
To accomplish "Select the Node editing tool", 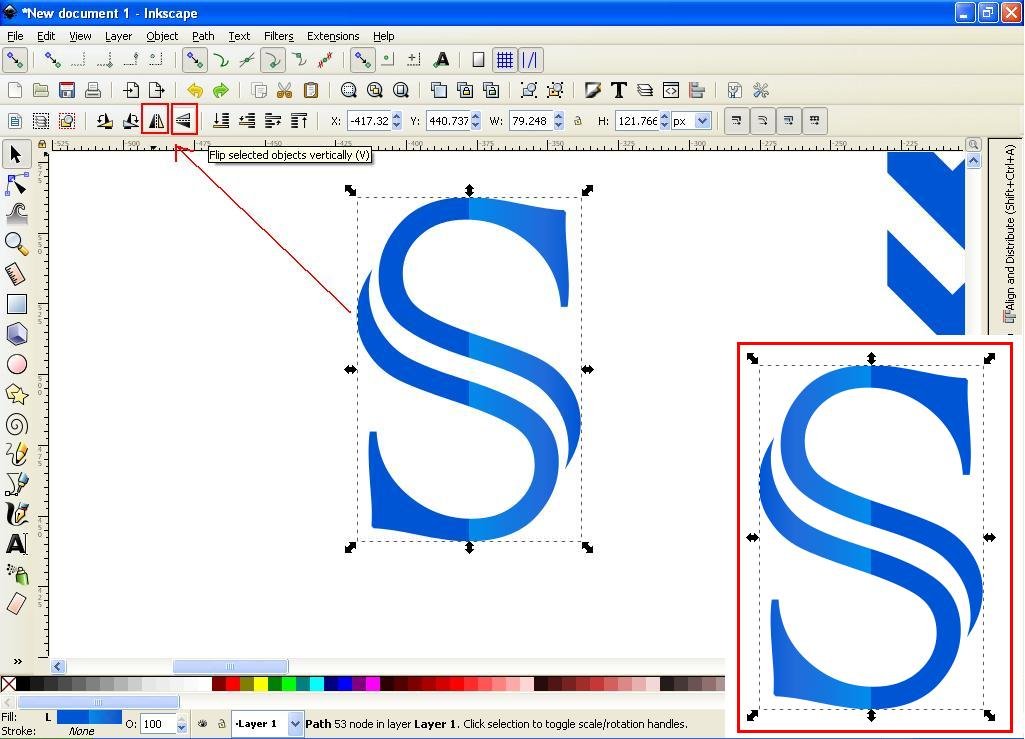I will [x=16, y=184].
